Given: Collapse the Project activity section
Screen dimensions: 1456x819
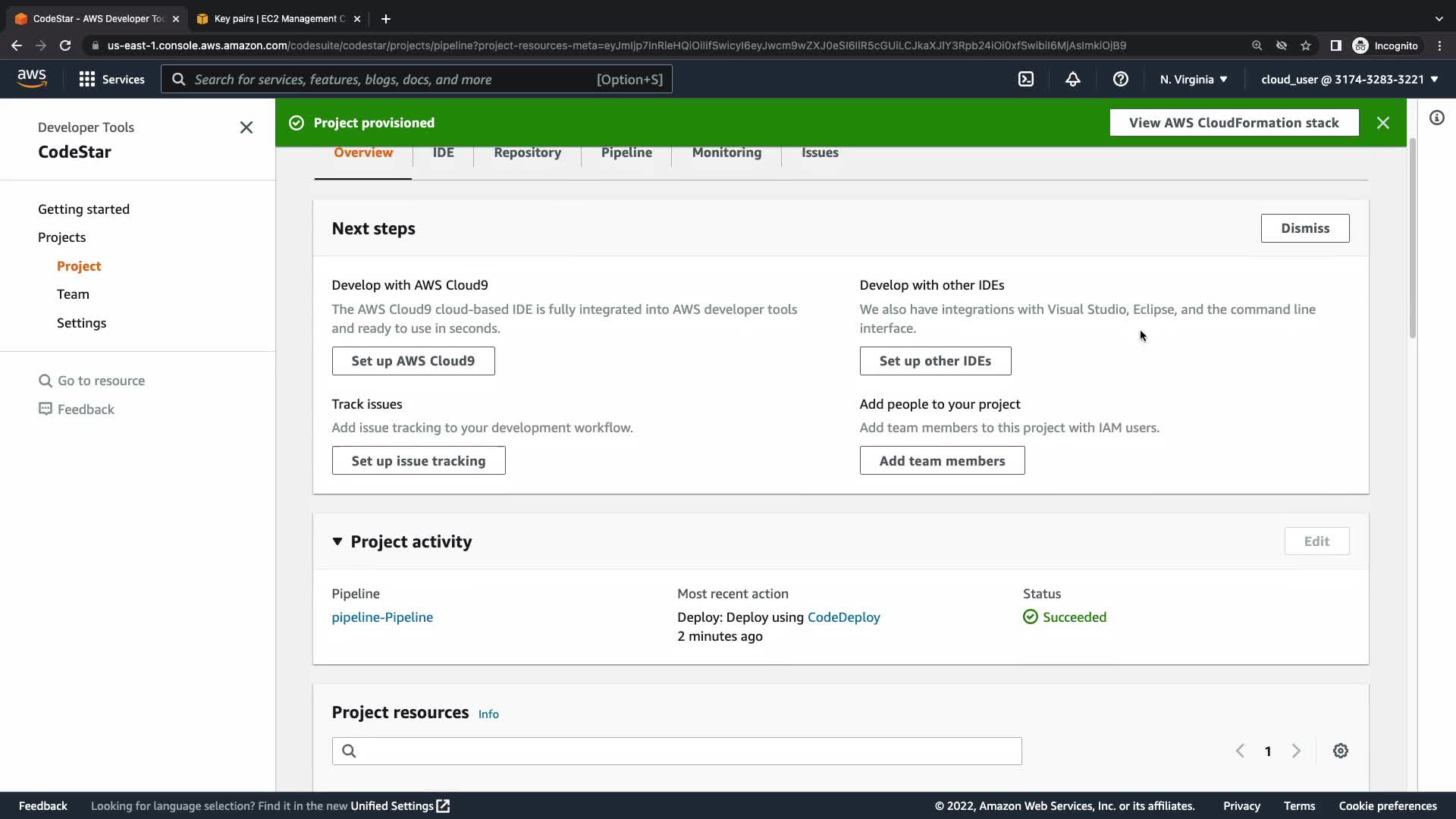Looking at the screenshot, I should (x=337, y=541).
